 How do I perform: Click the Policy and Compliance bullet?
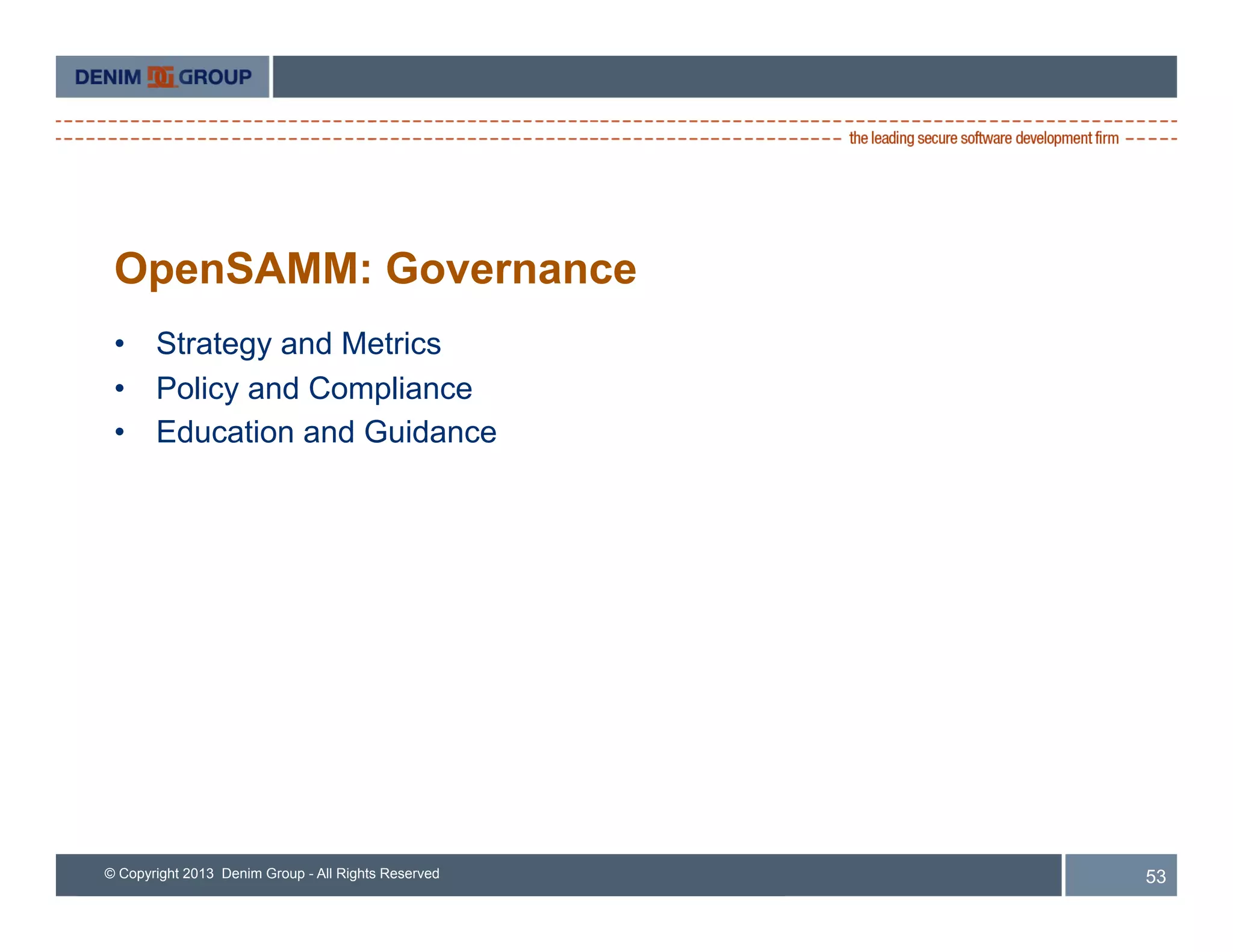click(314, 389)
